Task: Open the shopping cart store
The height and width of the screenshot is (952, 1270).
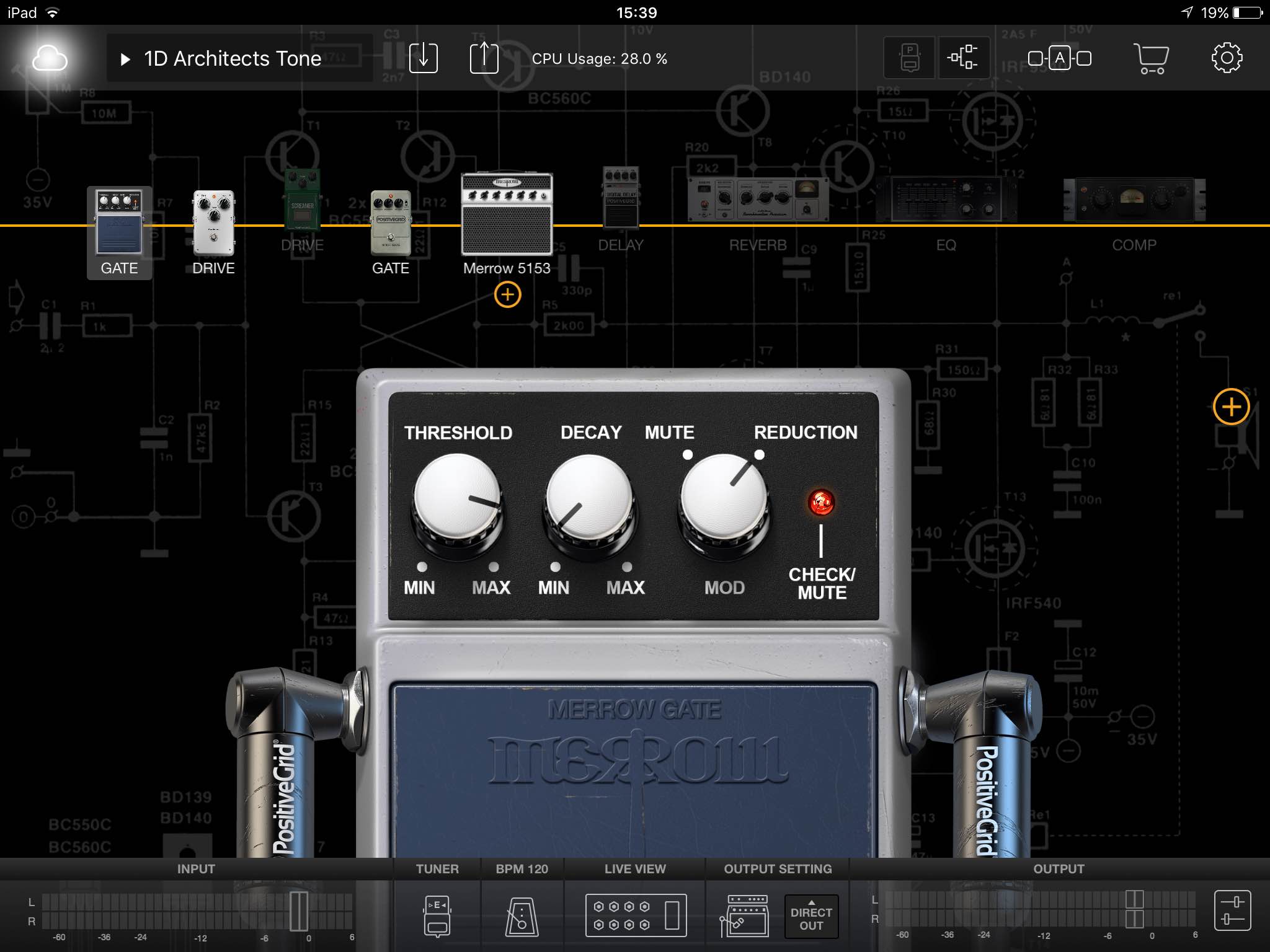Action: pyautogui.click(x=1152, y=58)
